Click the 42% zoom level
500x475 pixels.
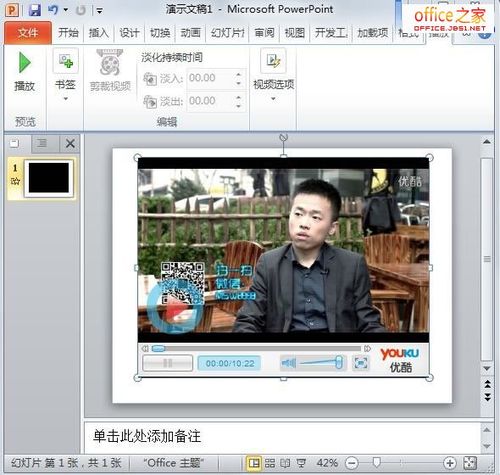[x=327, y=463]
